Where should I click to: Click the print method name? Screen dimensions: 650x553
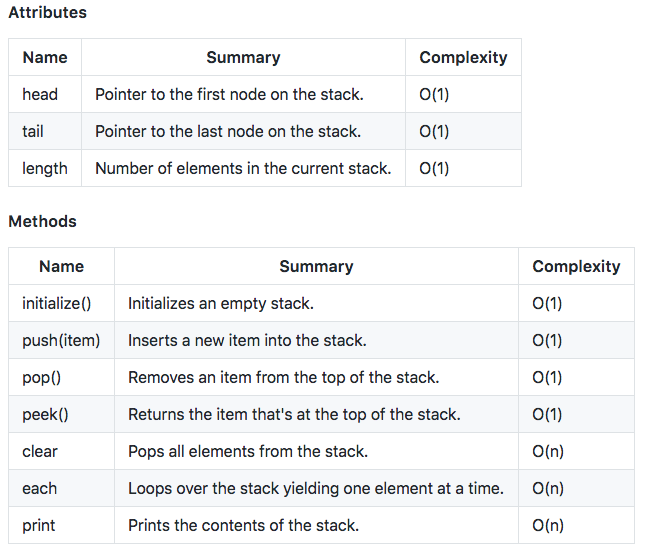tap(39, 525)
